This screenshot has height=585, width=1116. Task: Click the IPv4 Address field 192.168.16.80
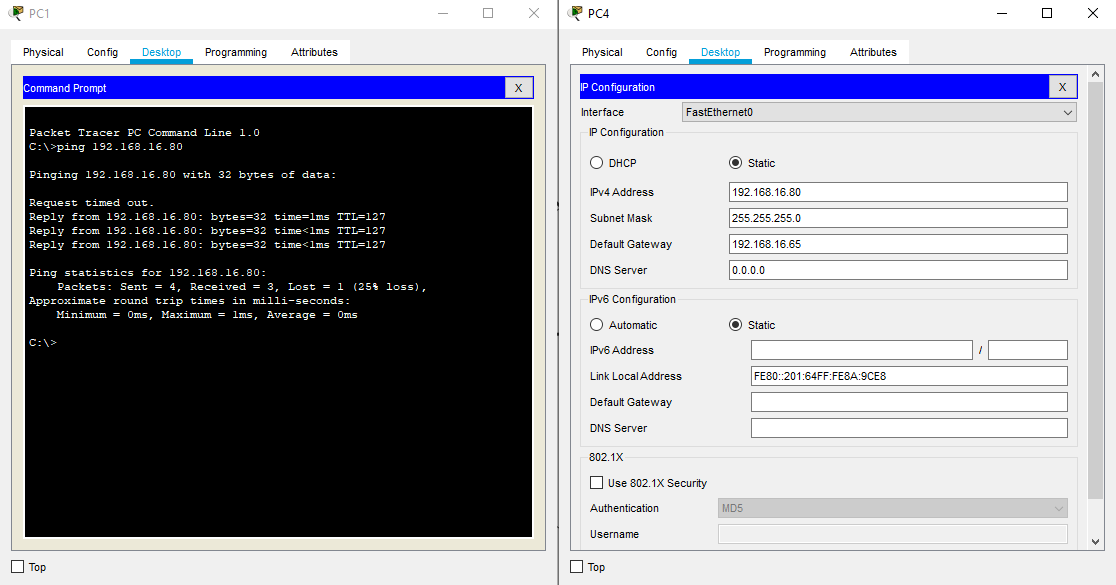pyautogui.click(x=898, y=192)
